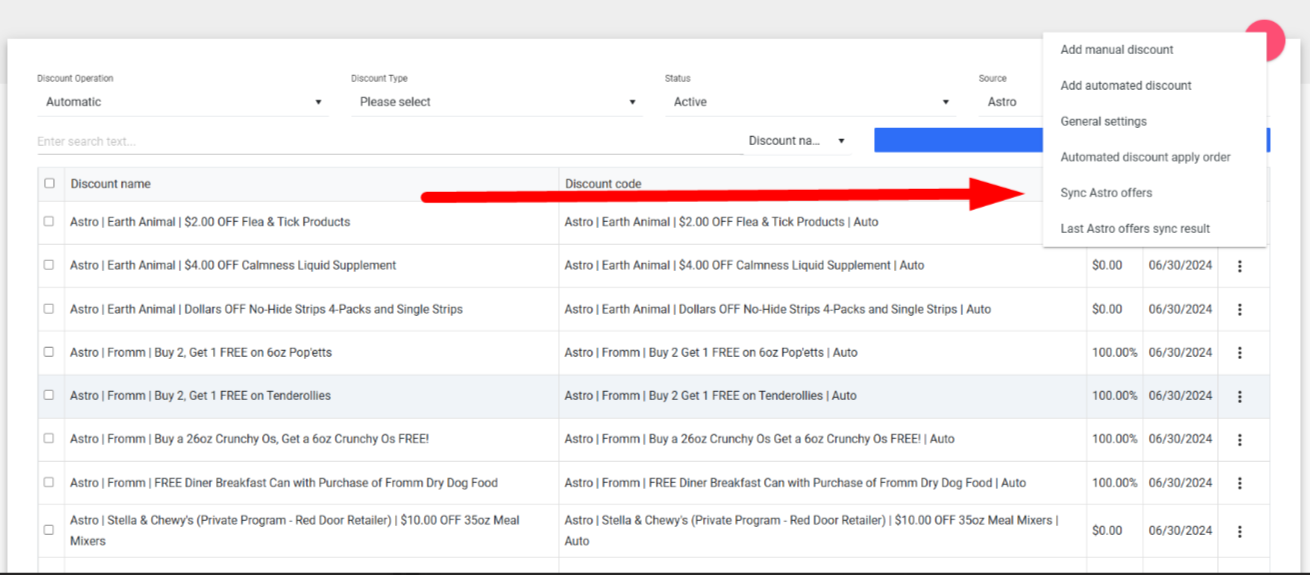Click 100.00% value in Tenderollies row

(1114, 395)
